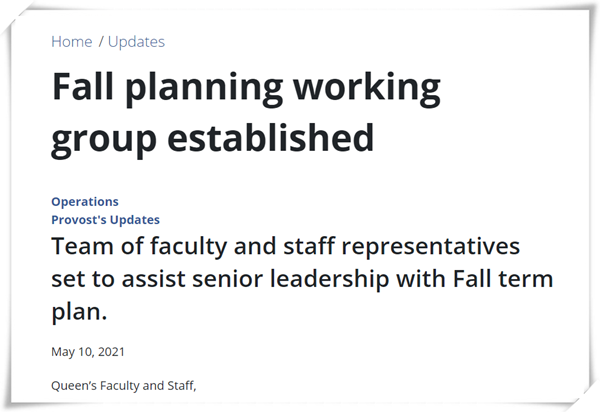The image size is (600, 412).
Task: Open the Home breadcrumb link
Action: [x=72, y=42]
